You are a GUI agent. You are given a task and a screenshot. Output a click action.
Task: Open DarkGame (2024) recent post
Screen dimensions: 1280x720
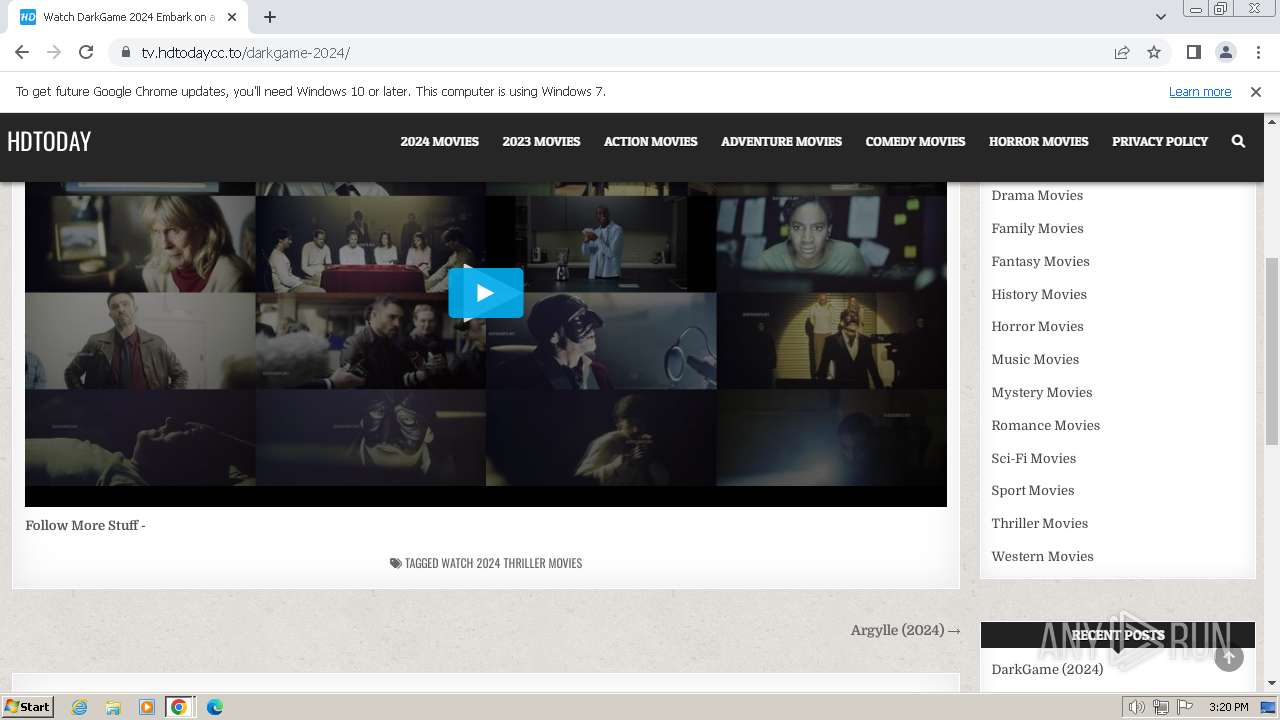point(1047,669)
